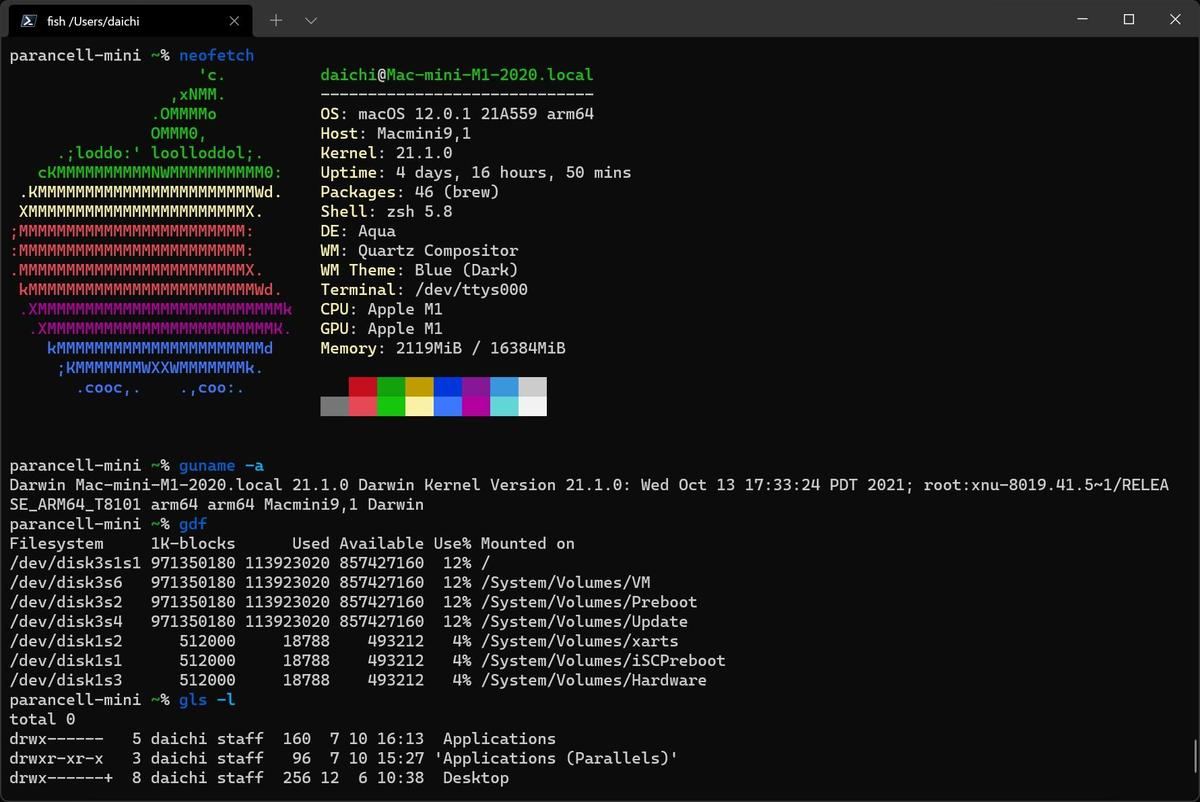Click the 'Host: Macmini9,1' line
This screenshot has height=802, width=1200.
396,133
